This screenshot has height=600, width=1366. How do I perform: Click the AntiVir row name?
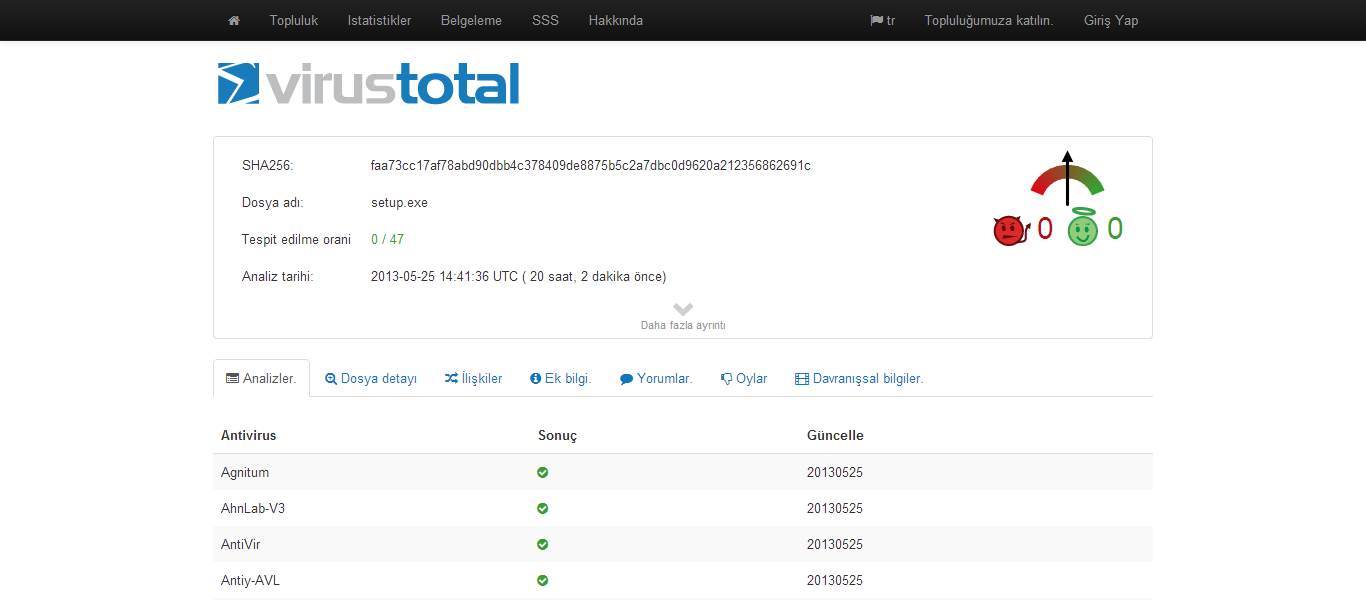pos(241,544)
